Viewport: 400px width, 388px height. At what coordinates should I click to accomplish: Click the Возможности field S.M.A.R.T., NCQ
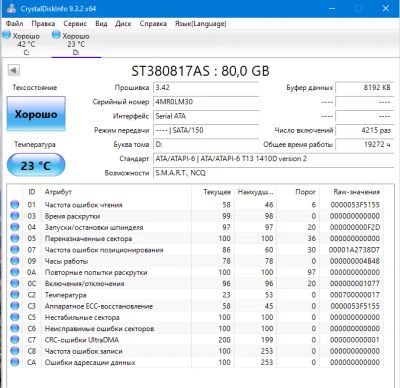click(273, 173)
